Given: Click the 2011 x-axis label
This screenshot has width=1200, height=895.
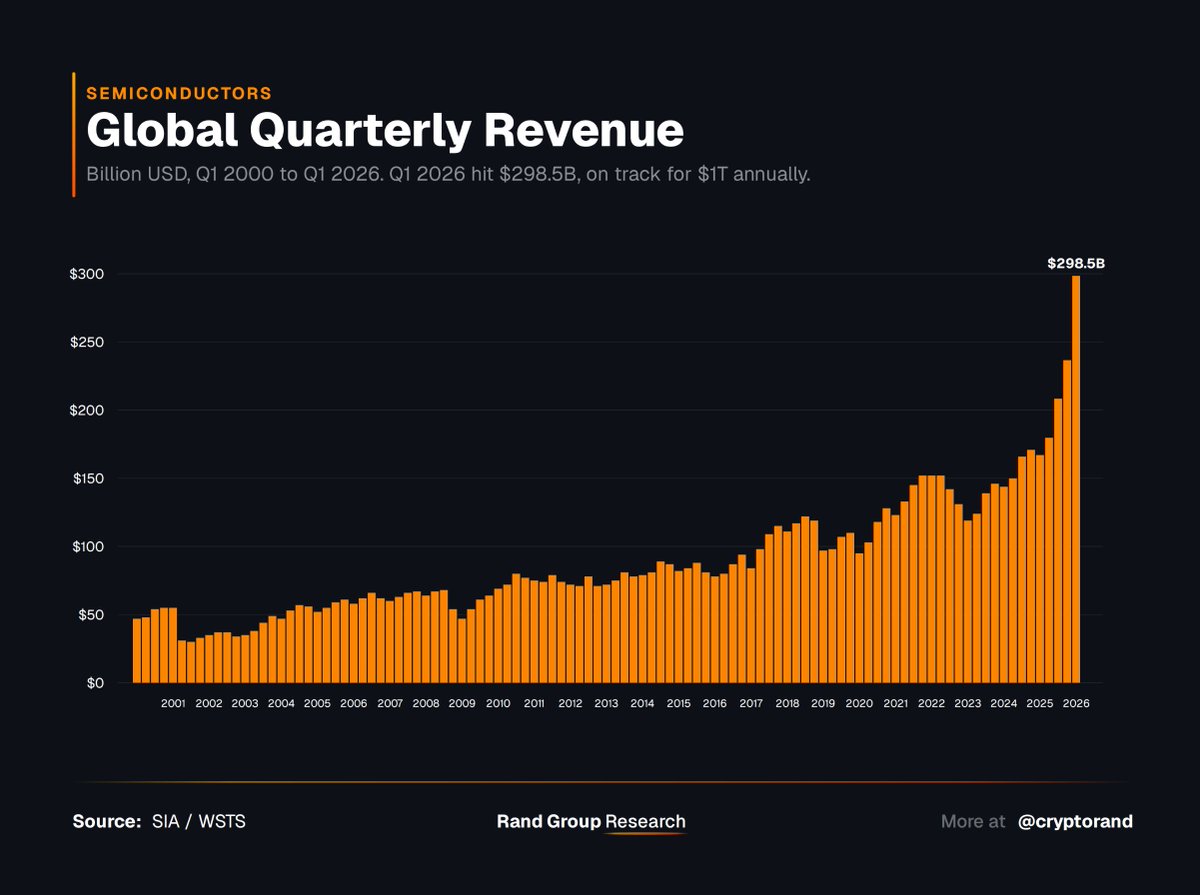Looking at the screenshot, I should click(534, 703).
